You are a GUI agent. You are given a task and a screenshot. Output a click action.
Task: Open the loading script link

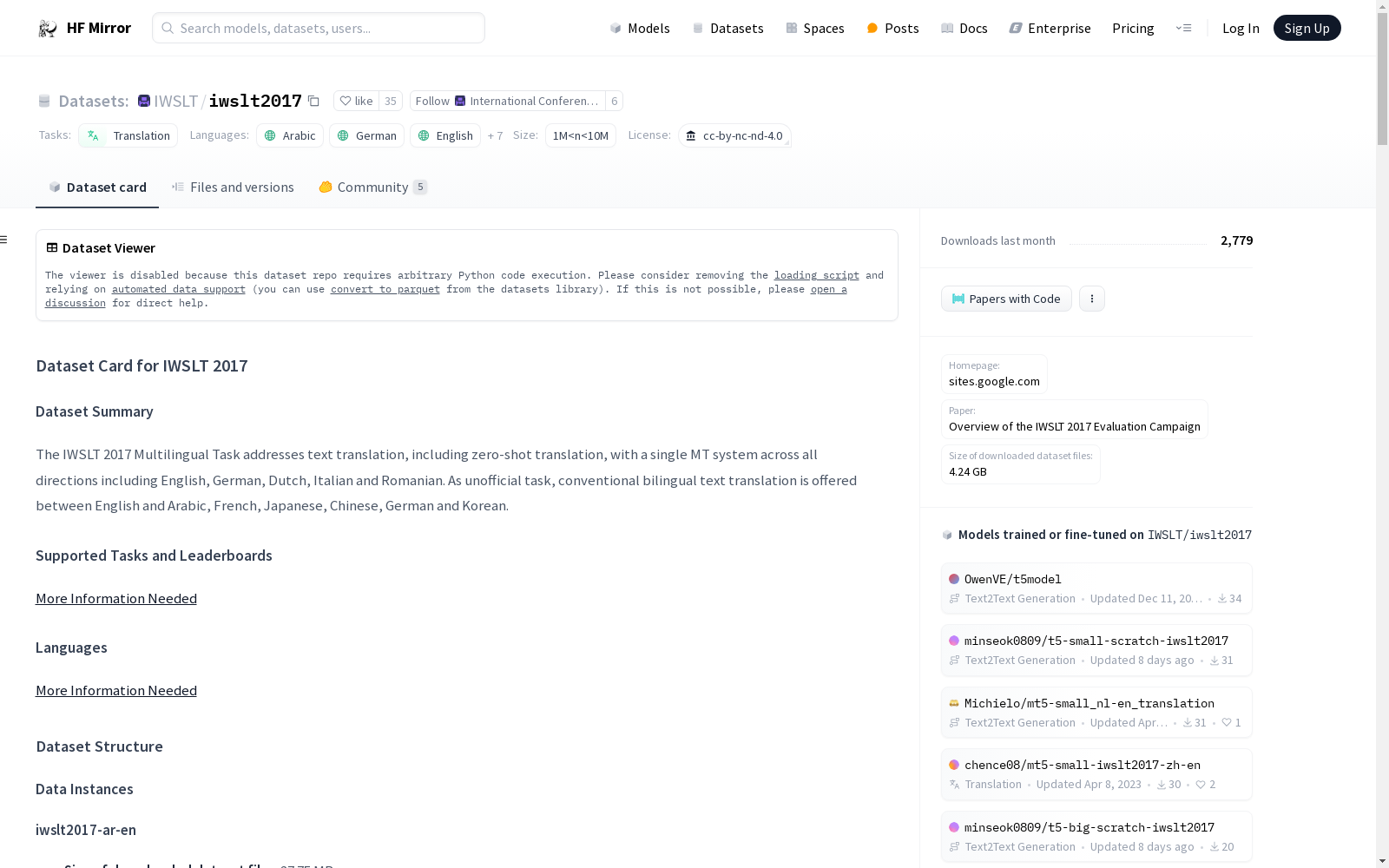pos(816,275)
